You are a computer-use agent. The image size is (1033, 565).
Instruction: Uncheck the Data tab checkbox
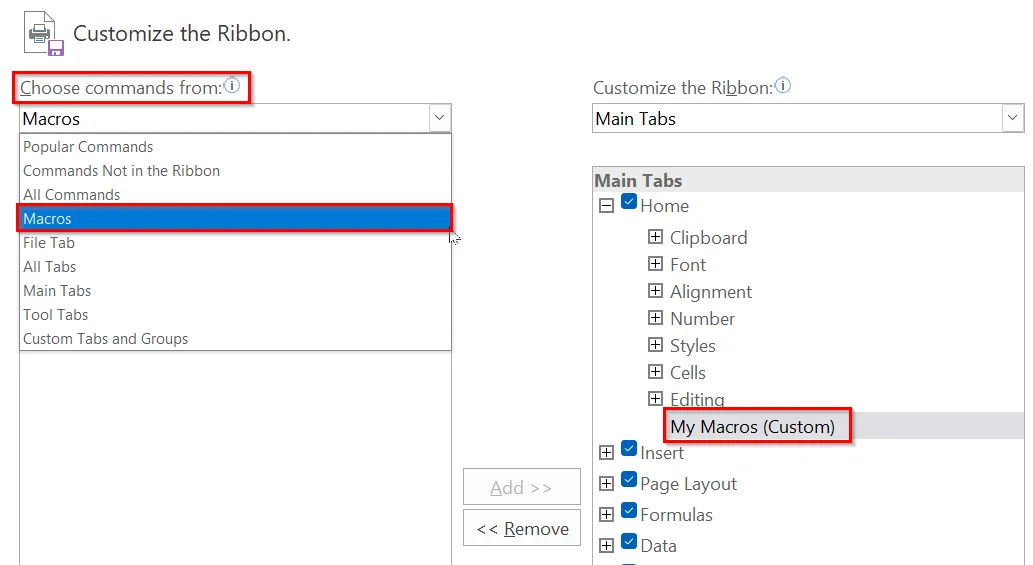pos(629,541)
